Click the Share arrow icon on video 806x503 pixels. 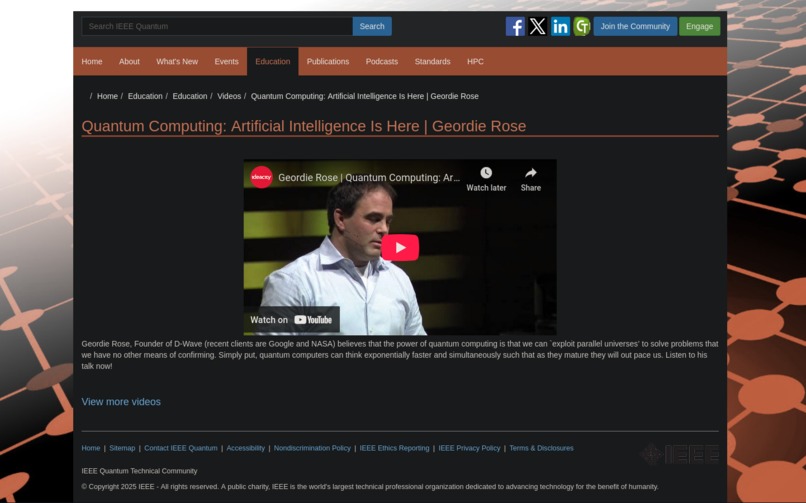click(530, 173)
